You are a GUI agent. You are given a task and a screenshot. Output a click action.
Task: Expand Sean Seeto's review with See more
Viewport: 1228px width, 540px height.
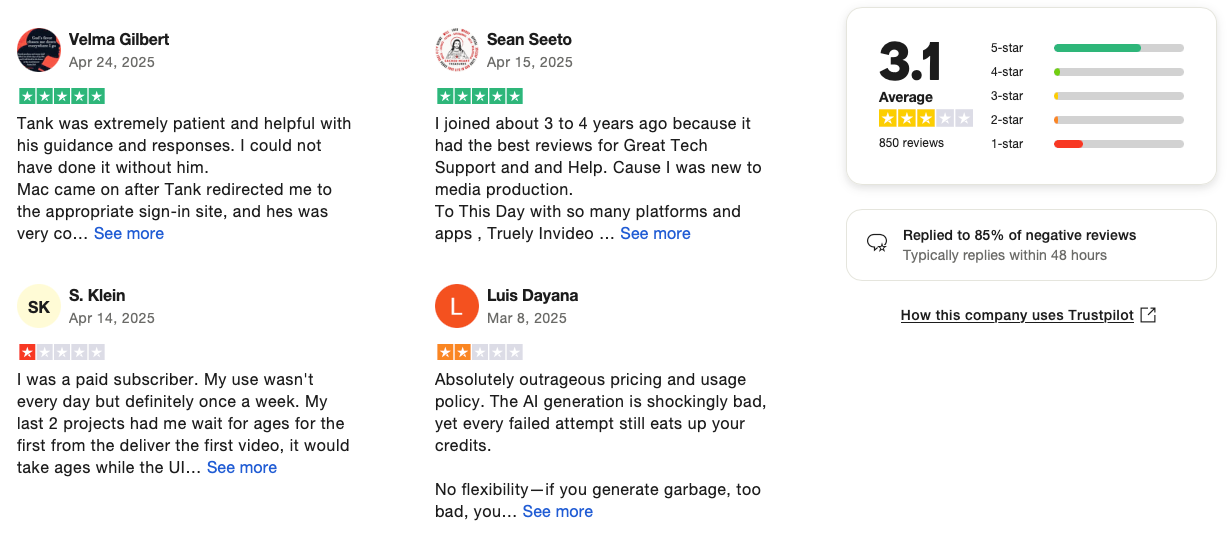point(655,233)
